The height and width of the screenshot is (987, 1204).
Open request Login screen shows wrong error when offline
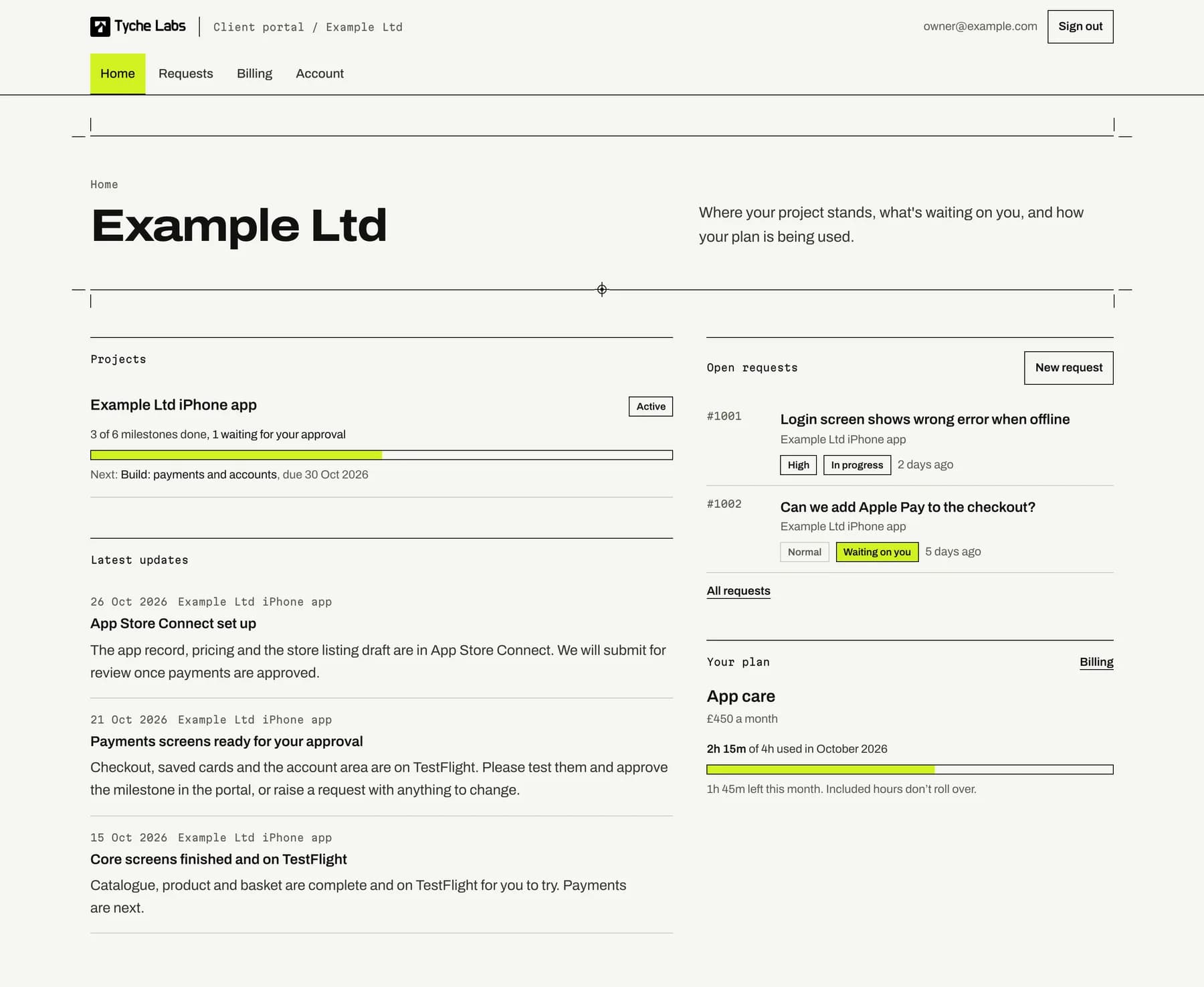[x=925, y=419]
